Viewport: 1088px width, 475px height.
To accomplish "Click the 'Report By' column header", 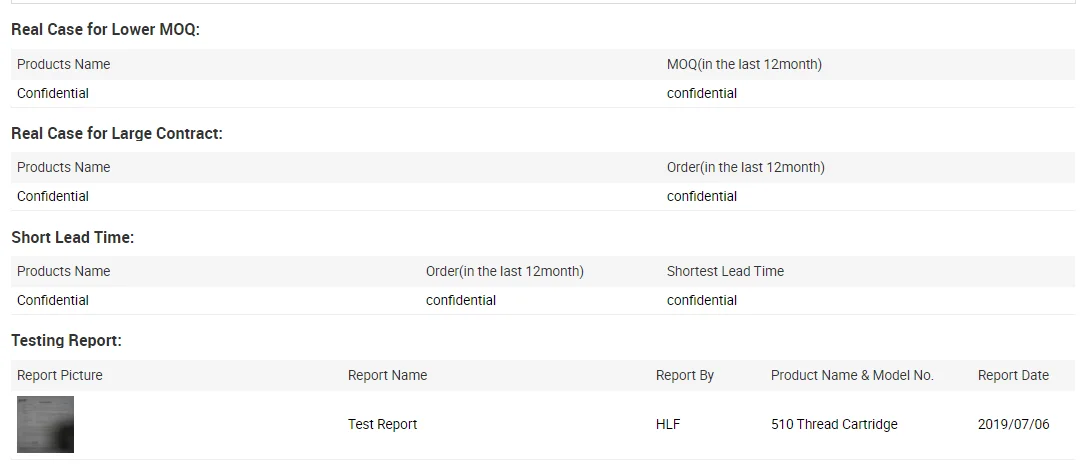I will coord(685,375).
